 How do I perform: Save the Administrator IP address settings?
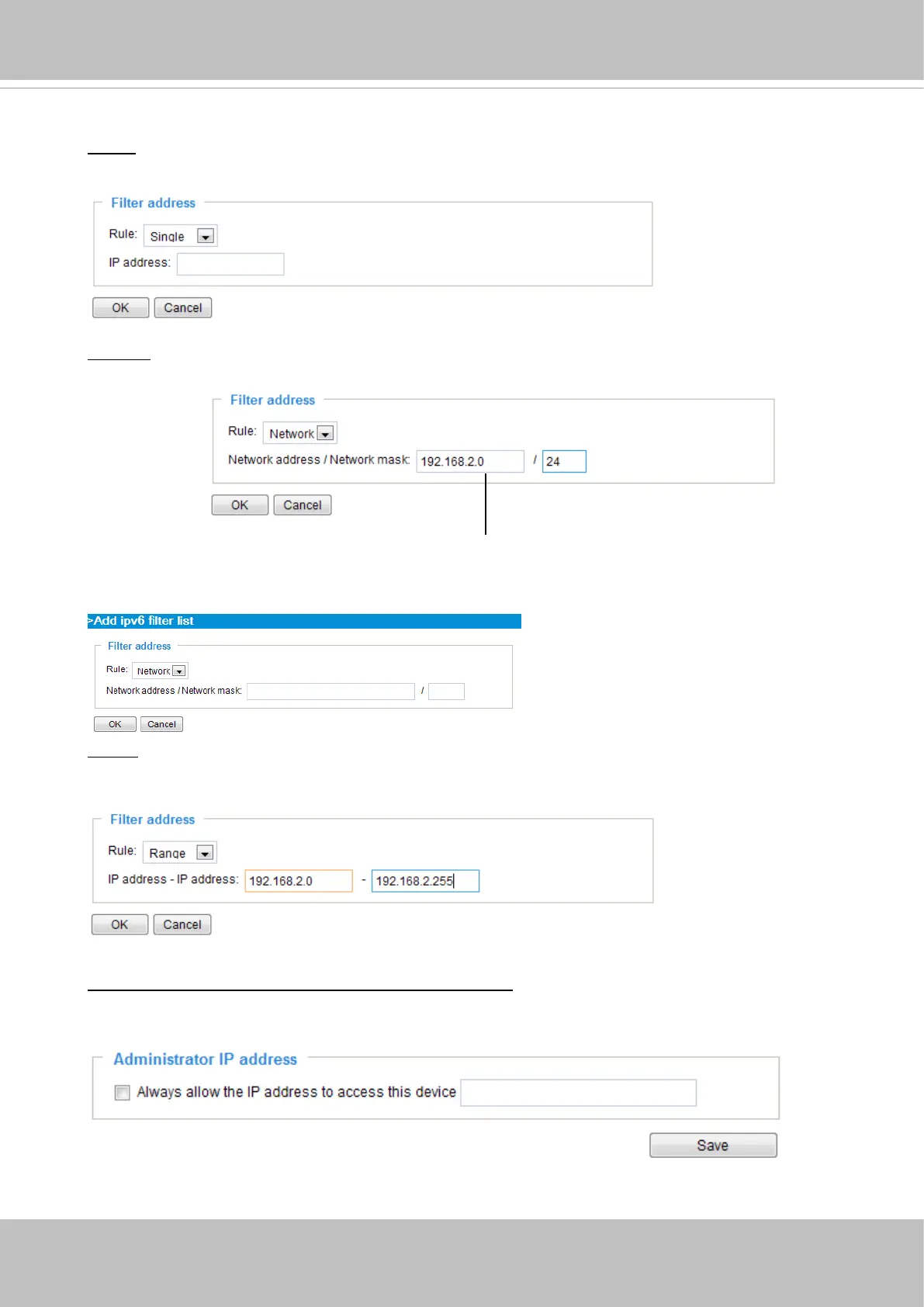click(713, 1146)
